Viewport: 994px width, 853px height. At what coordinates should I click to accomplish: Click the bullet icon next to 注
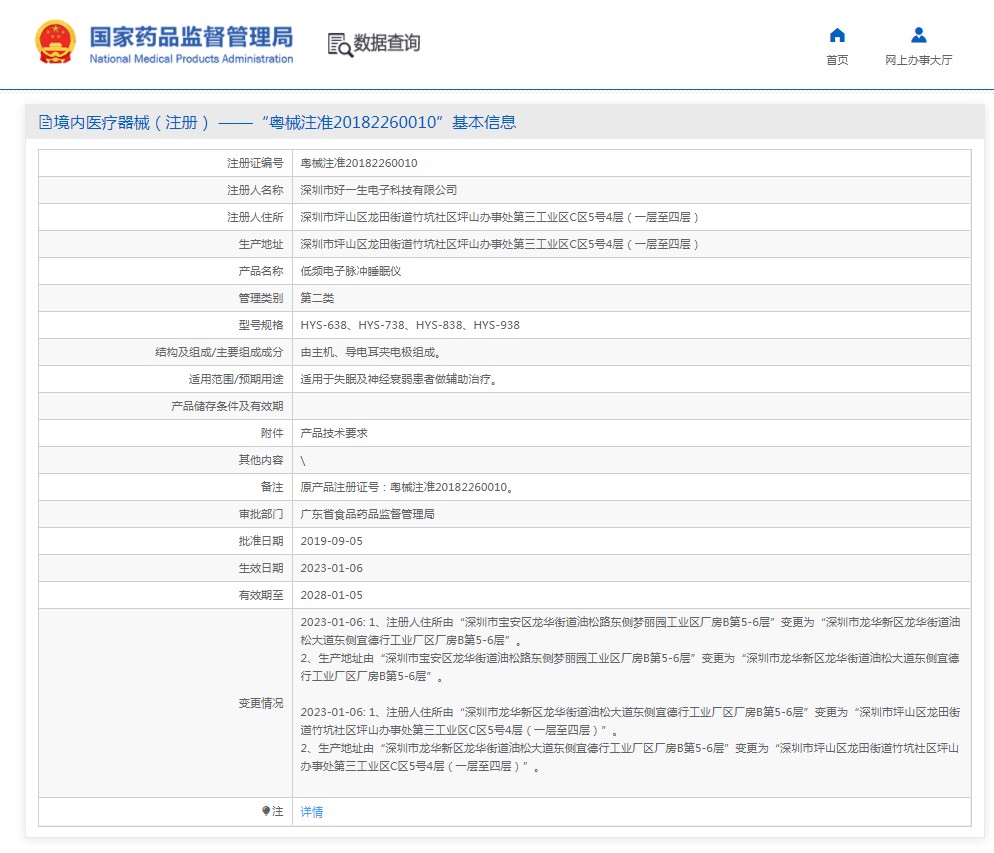click(x=266, y=811)
